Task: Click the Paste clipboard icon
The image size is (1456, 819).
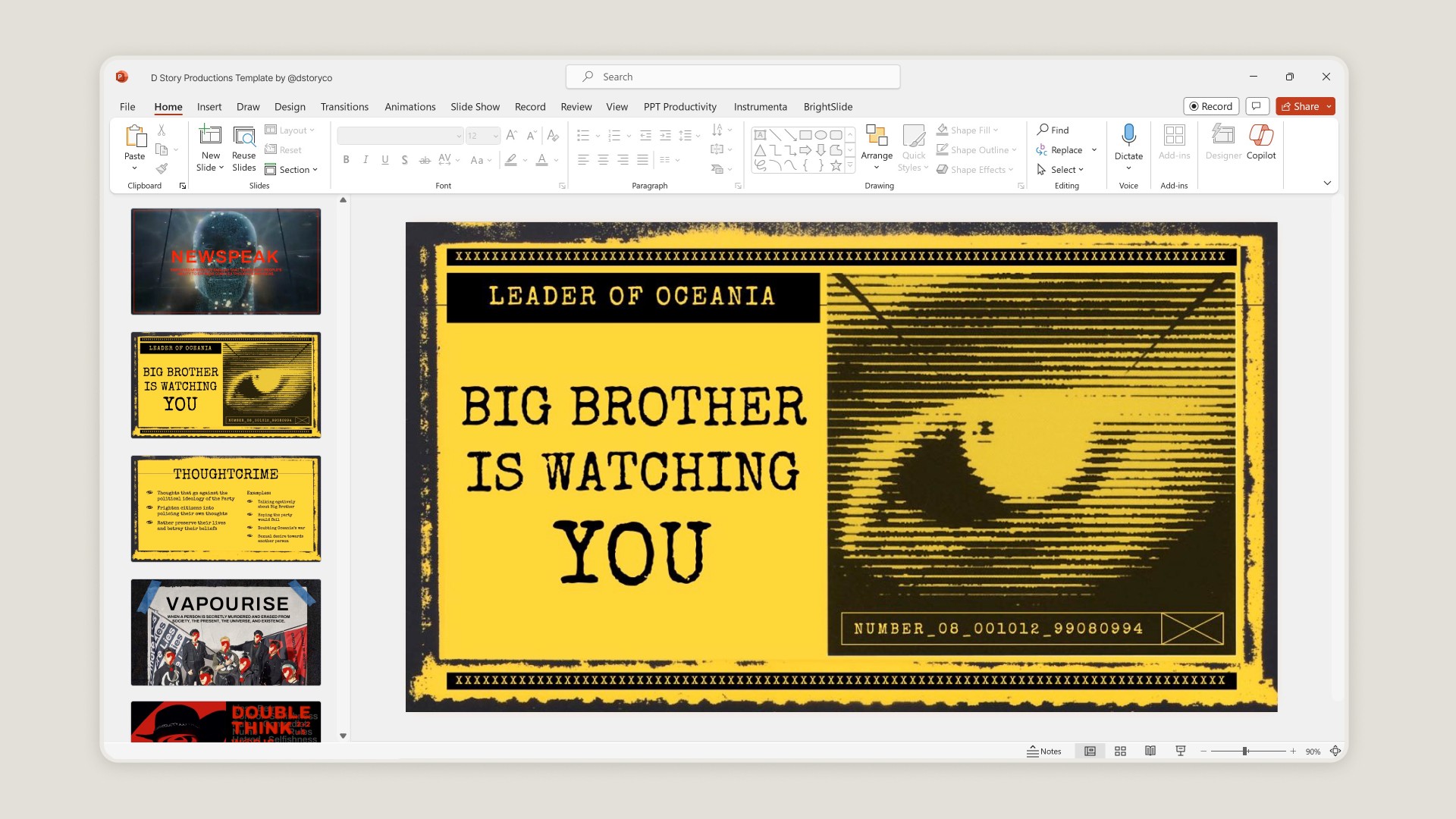Action: (x=135, y=136)
